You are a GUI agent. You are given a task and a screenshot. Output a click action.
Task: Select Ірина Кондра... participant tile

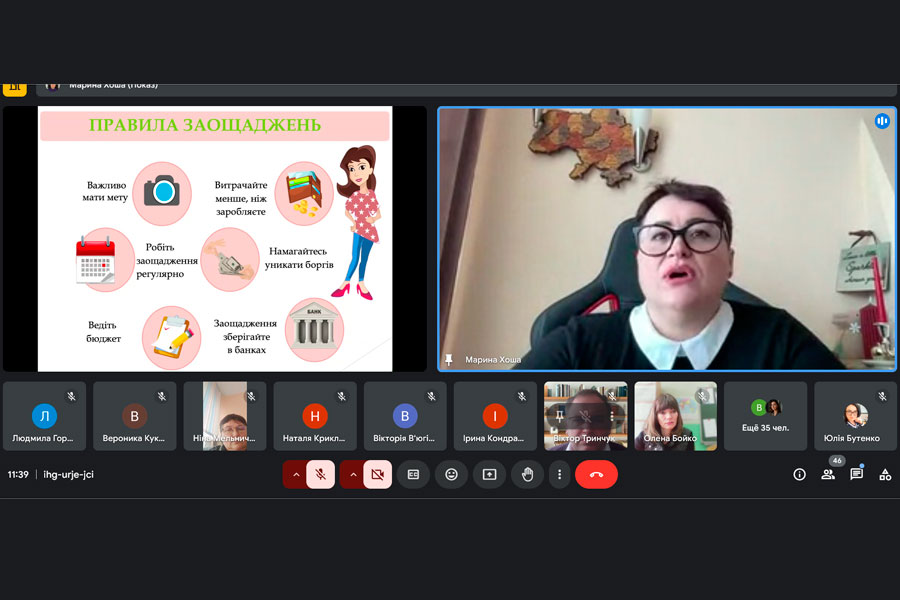point(495,416)
